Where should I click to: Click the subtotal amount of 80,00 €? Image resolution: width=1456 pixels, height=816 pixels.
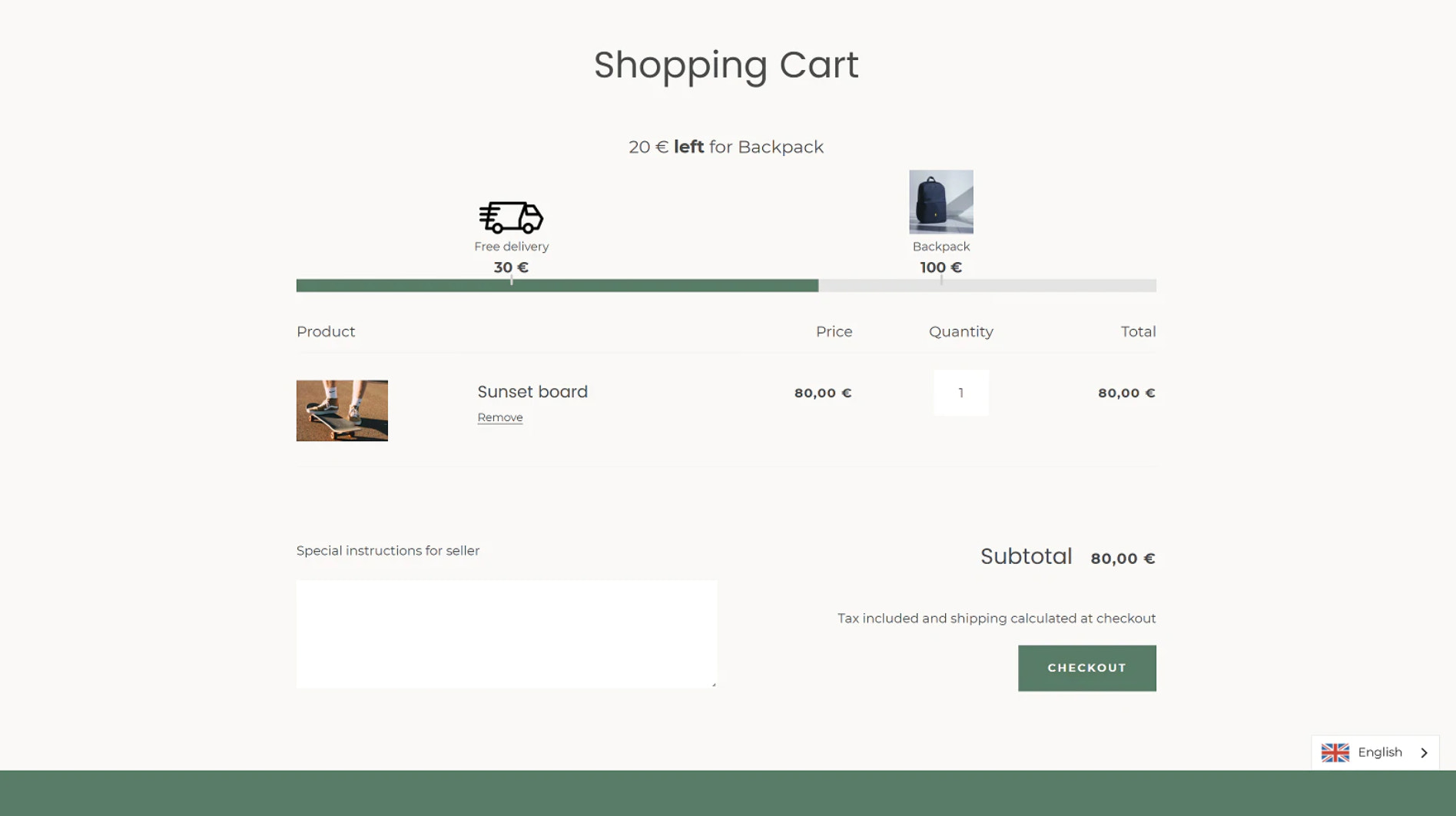[1122, 558]
